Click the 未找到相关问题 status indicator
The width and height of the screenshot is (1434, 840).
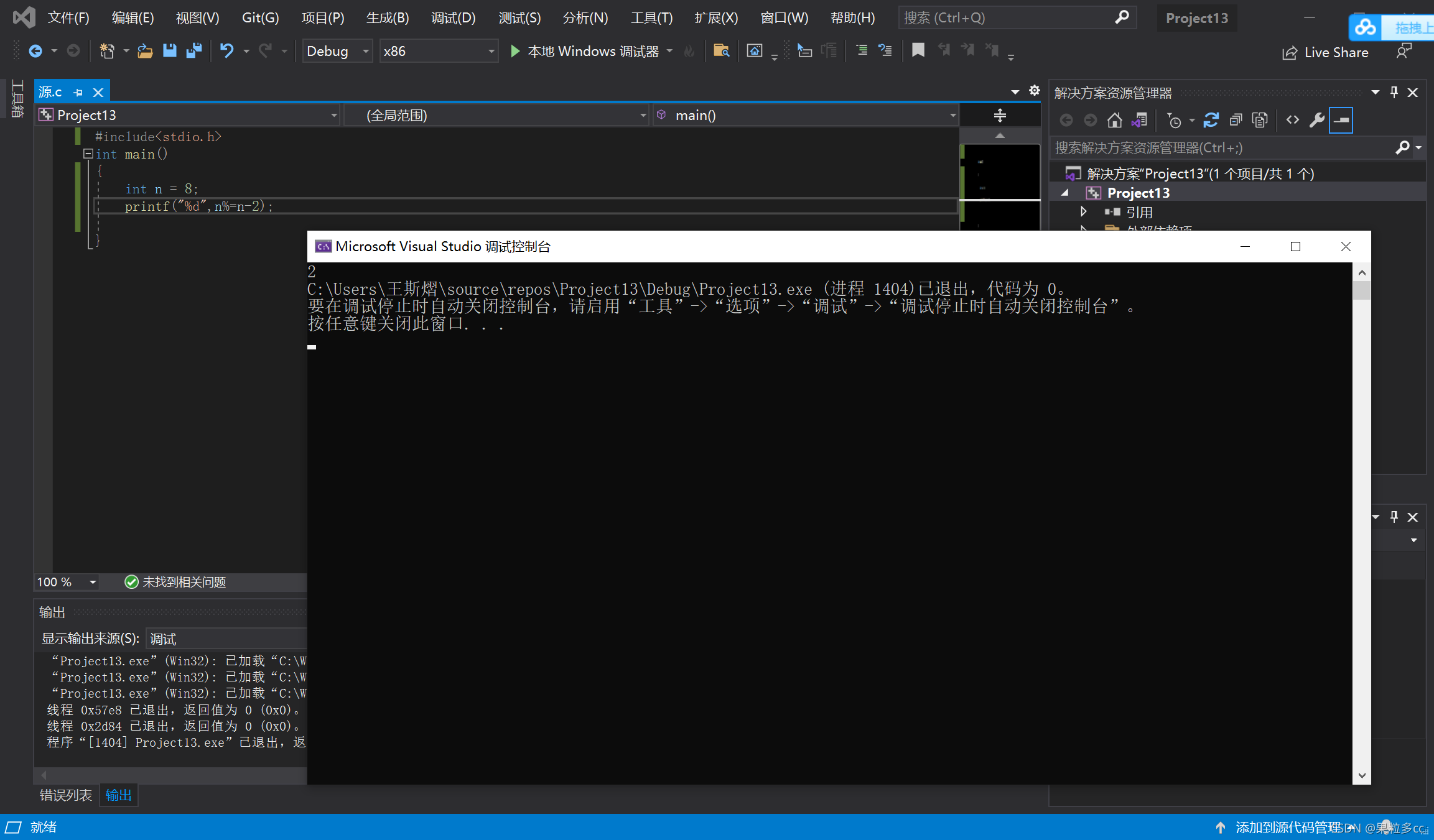point(175,582)
